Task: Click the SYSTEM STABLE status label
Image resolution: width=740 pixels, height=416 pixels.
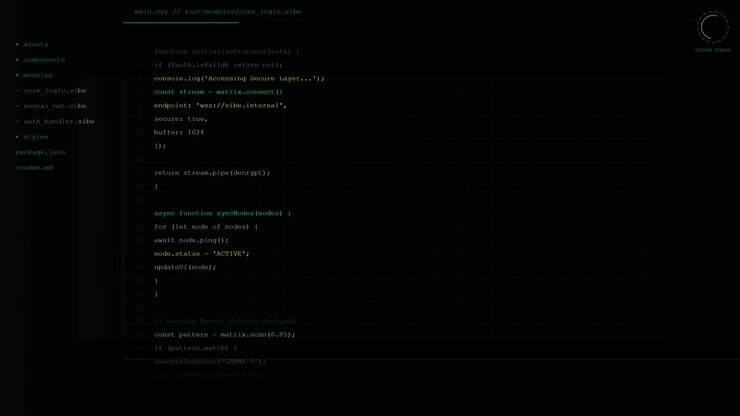Action: click(x=713, y=50)
